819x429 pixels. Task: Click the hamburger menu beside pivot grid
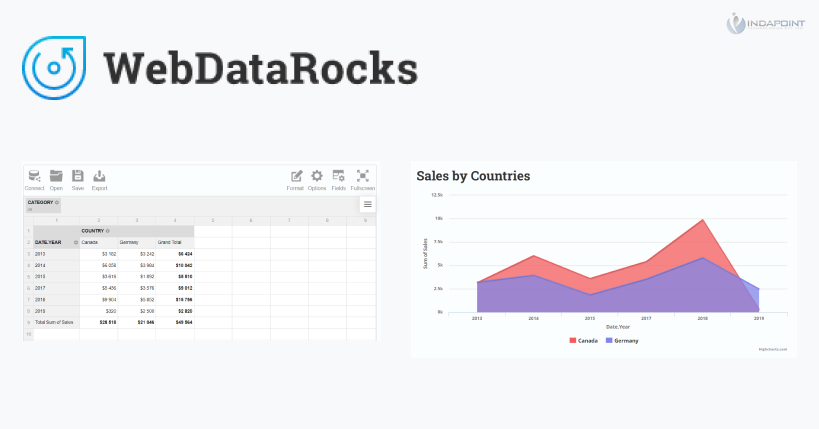[367, 204]
